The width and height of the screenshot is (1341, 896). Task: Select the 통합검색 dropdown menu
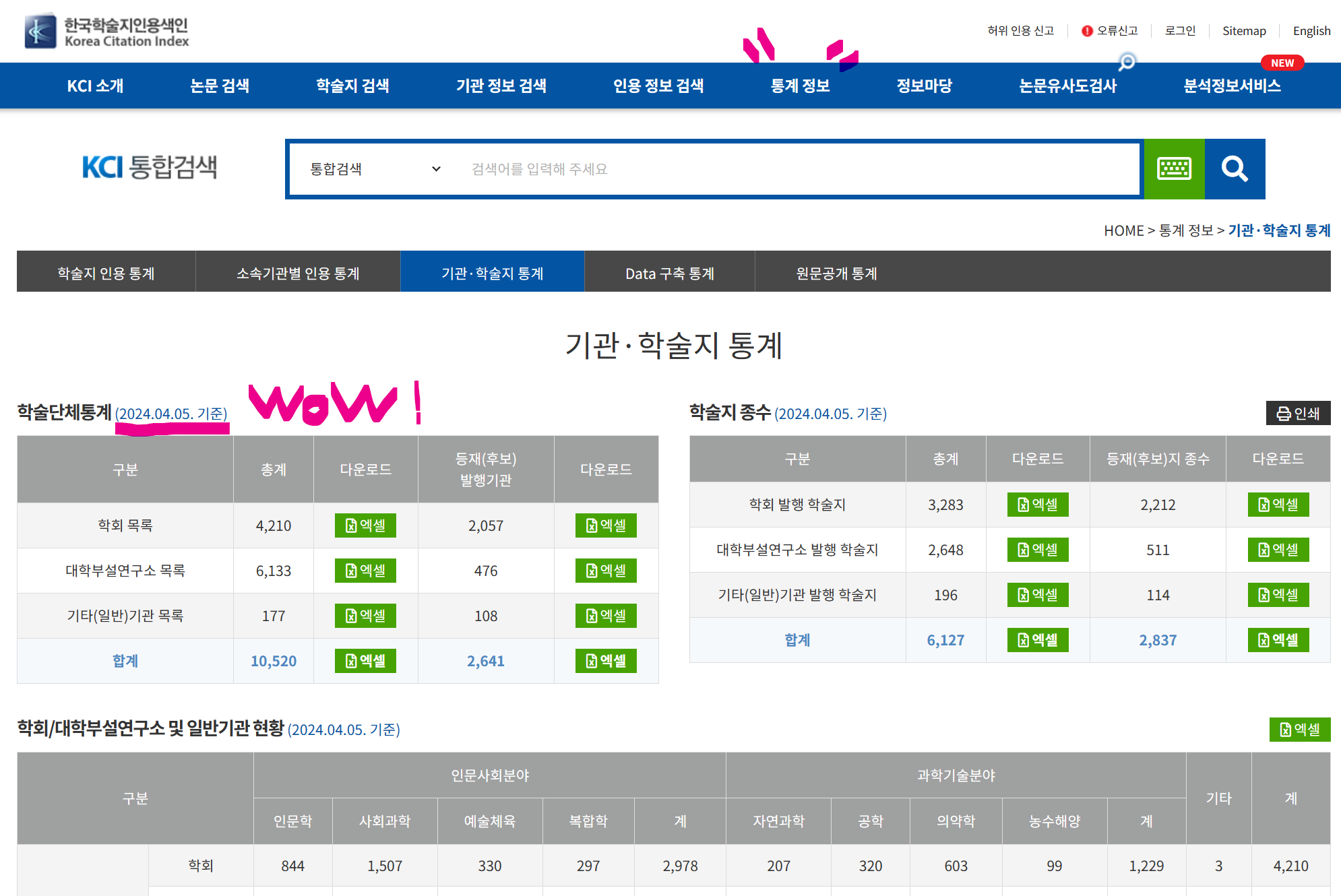(x=371, y=169)
